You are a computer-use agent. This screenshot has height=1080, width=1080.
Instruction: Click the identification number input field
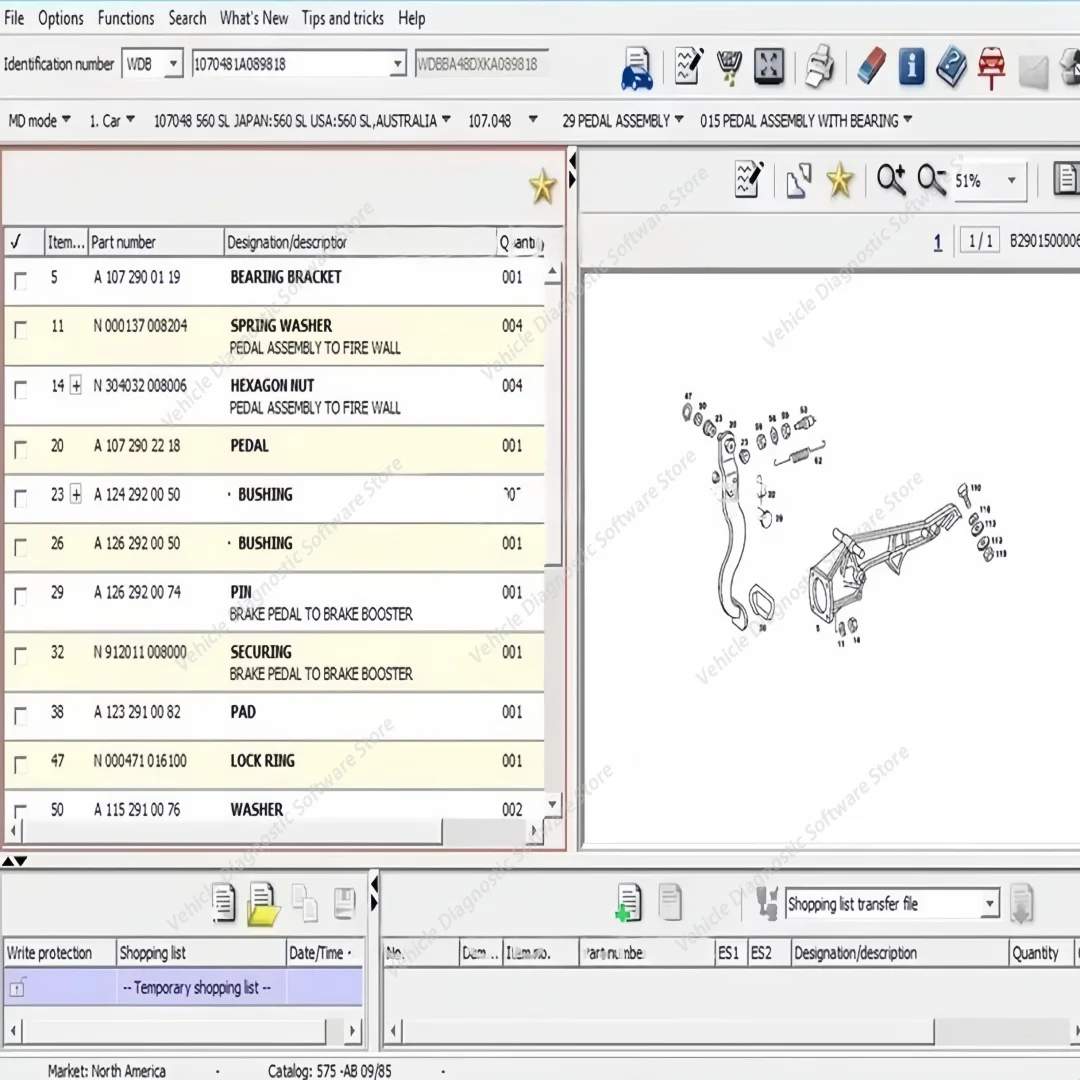(291, 64)
